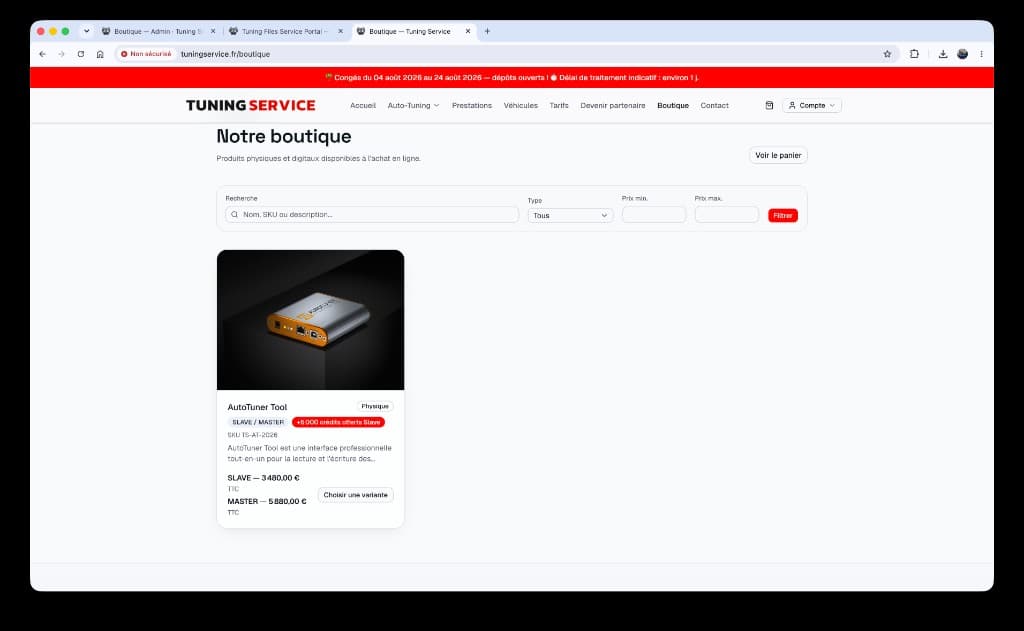
Task: Focus the Recherche search field
Action: click(x=372, y=214)
